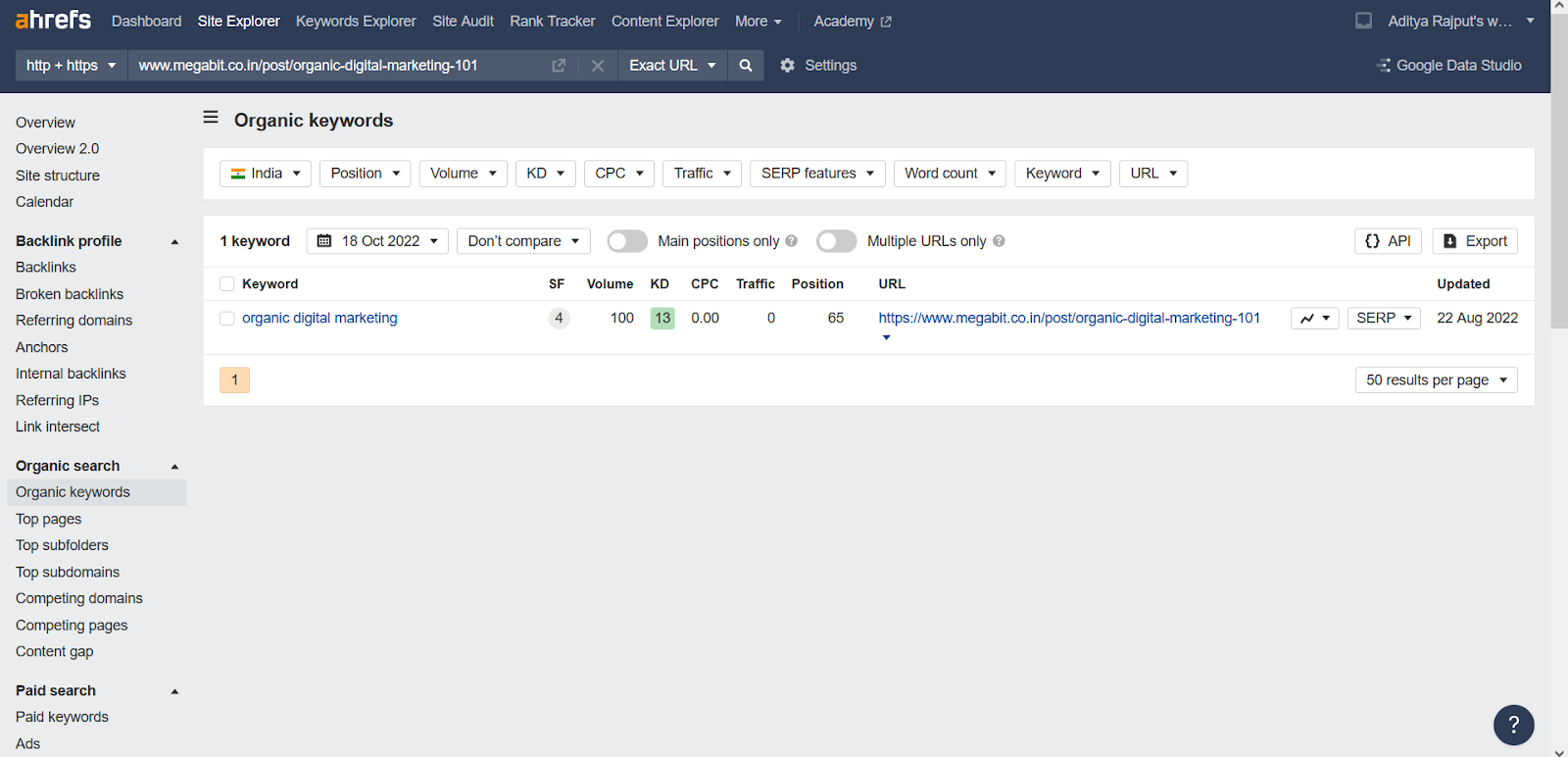Click the API button
Screen dimensions: 1568x757
1388,241
